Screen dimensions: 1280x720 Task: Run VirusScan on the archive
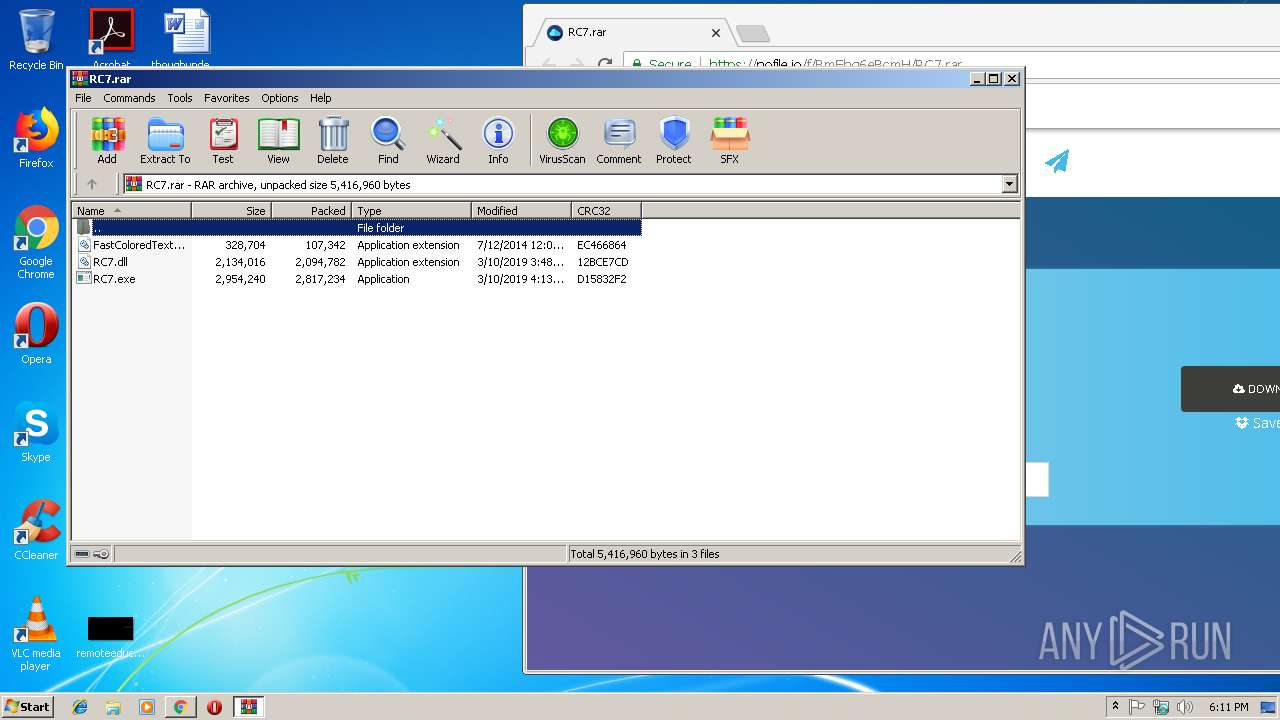pos(562,140)
